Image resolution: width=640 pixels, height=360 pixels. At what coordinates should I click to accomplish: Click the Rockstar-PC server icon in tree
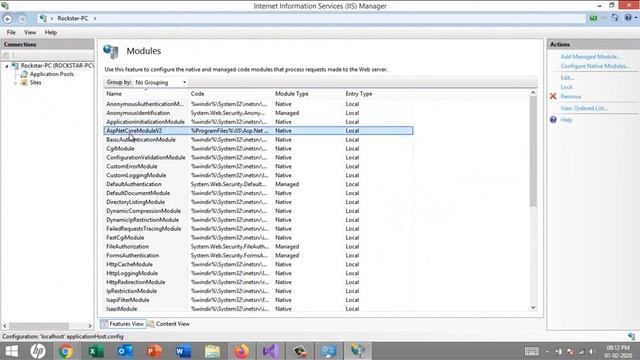(x=15, y=65)
